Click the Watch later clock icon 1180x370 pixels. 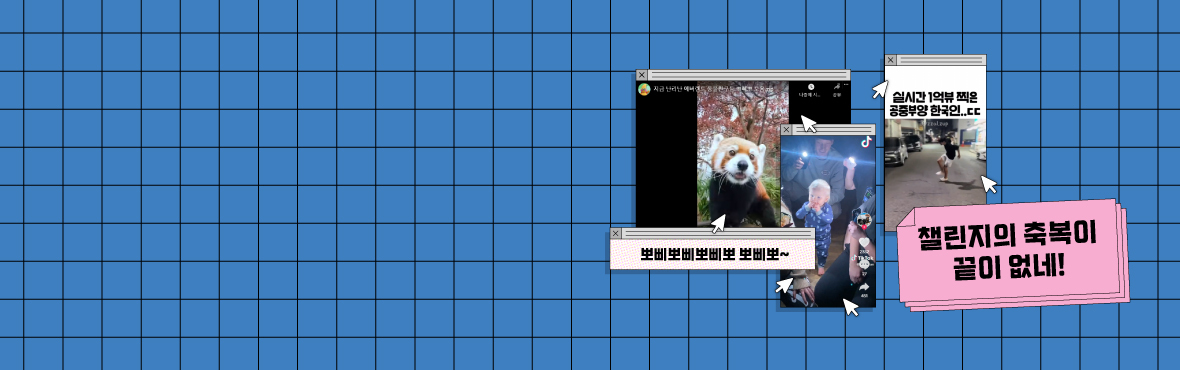click(811, 87)
